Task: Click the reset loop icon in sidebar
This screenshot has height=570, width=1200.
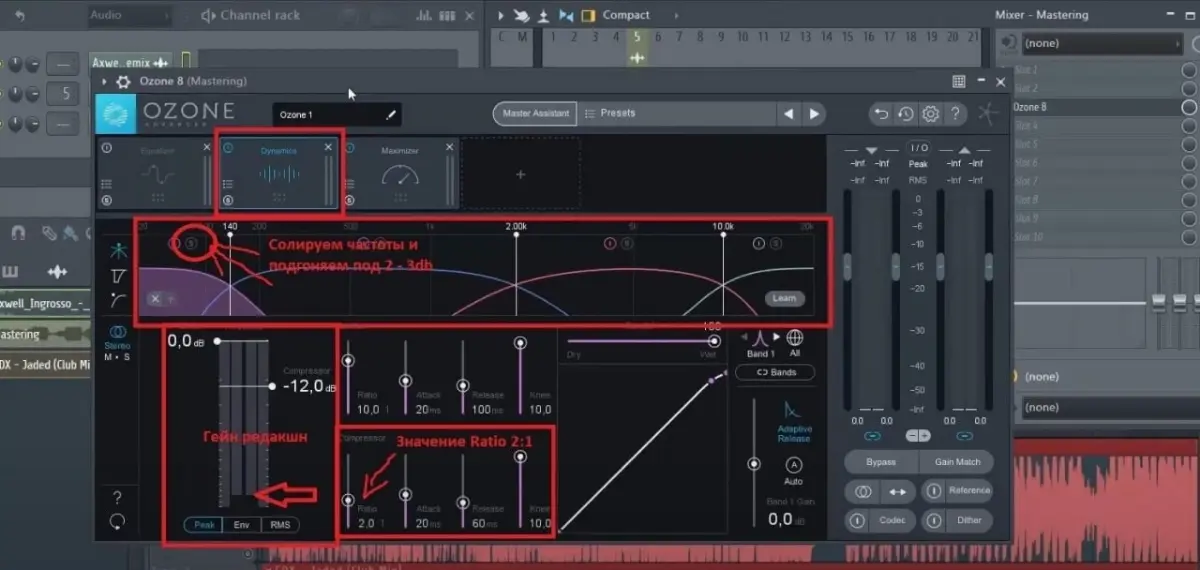Action: click(118, 521)
